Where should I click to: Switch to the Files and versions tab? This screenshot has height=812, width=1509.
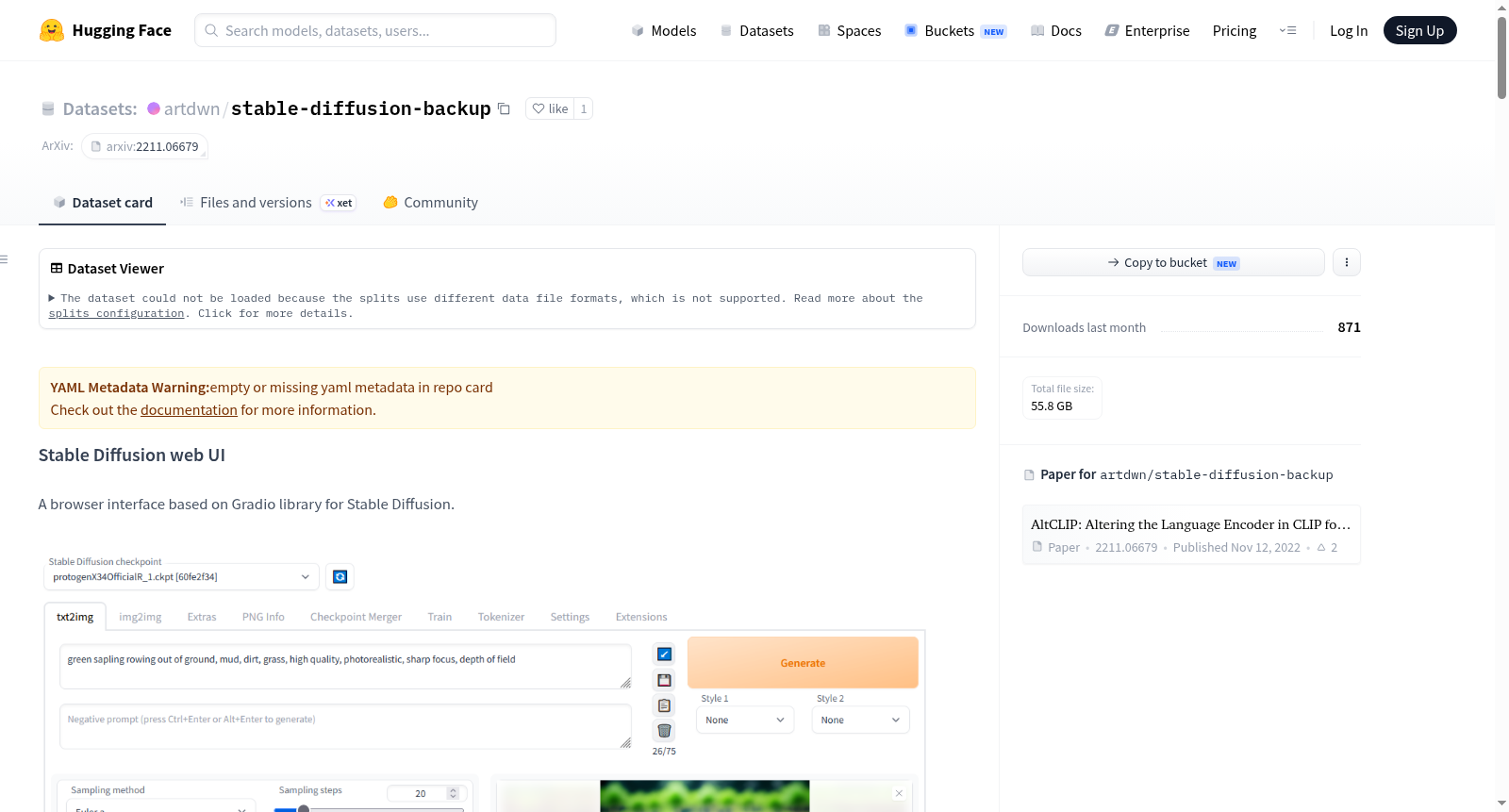pos(268,203)
